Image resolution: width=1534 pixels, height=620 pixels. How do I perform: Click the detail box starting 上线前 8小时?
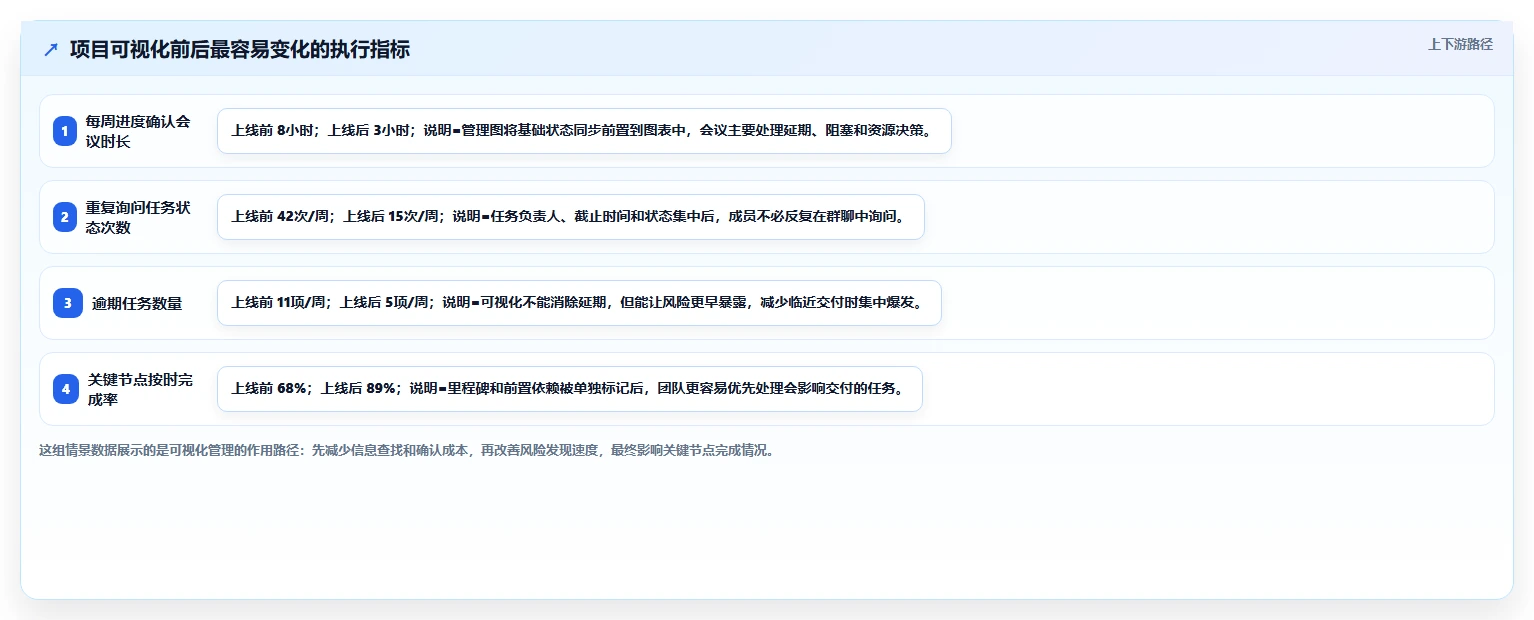(x=584, y=131)
